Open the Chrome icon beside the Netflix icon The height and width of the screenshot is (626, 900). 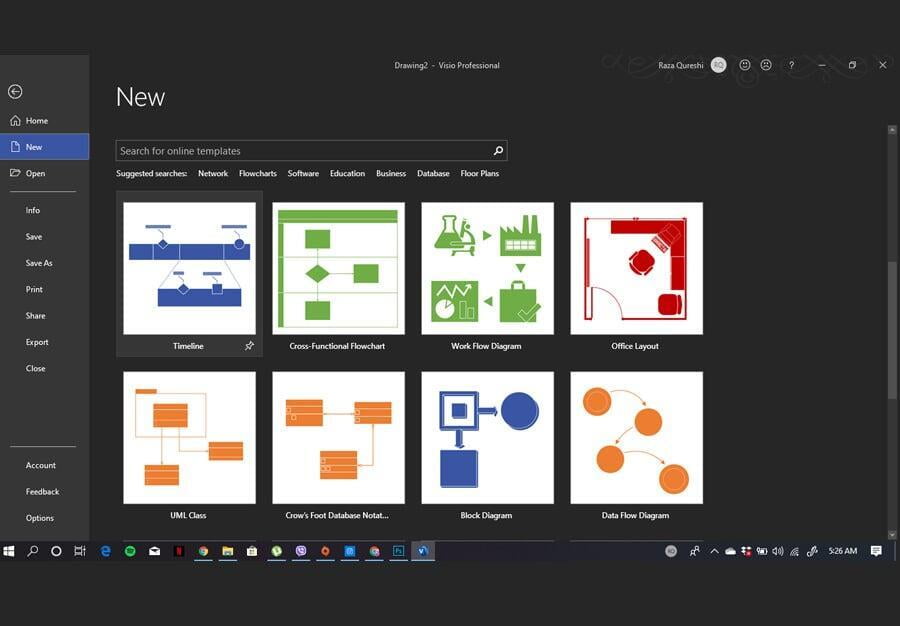(203, 551)
